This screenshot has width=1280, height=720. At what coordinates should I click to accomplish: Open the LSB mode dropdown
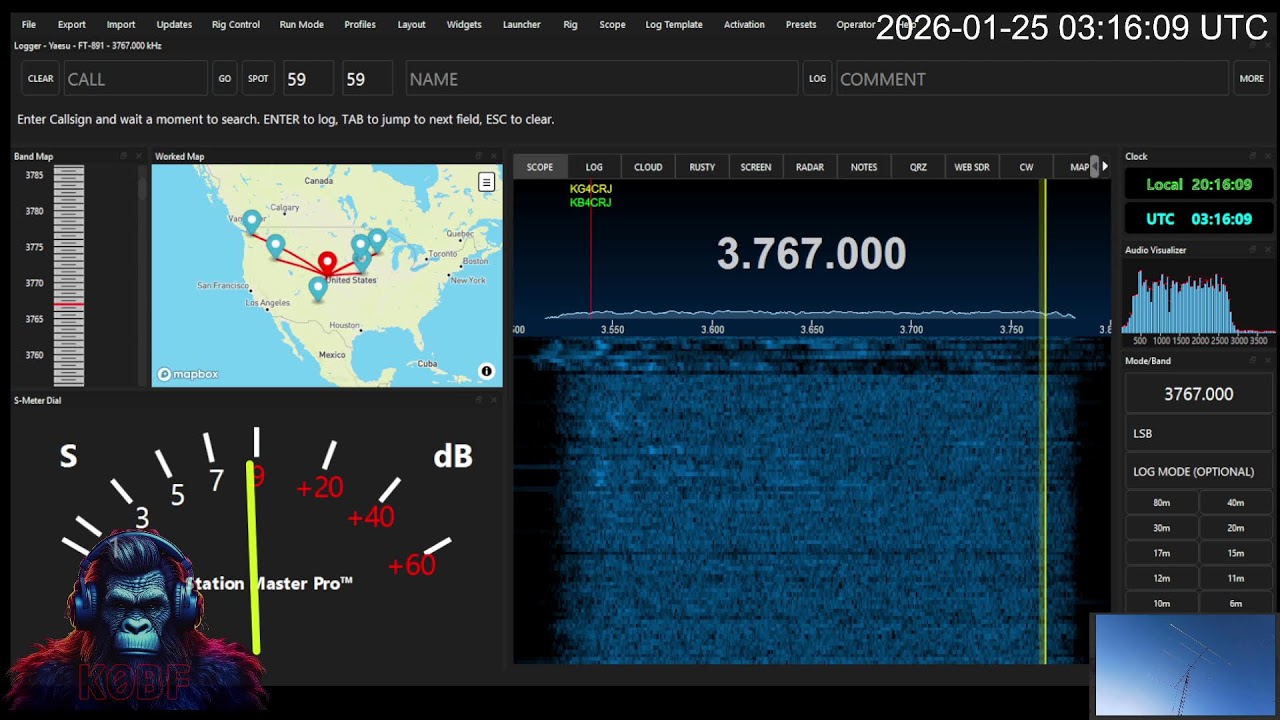[x=1198, y=433]
